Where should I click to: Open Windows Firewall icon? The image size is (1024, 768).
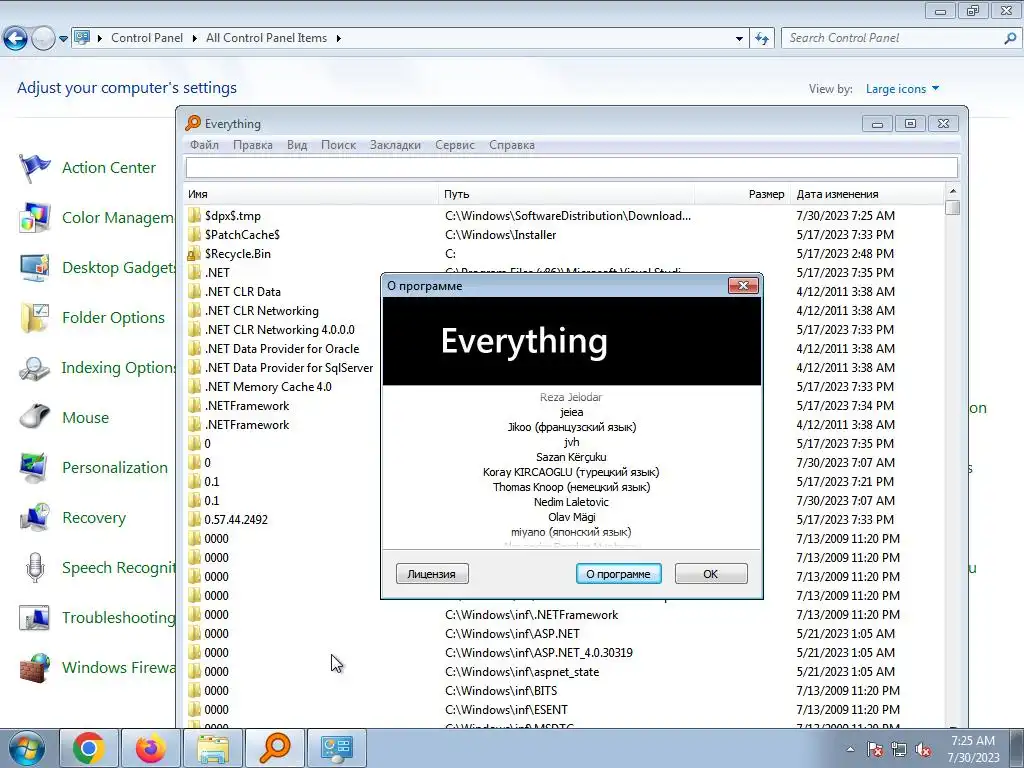35,667
